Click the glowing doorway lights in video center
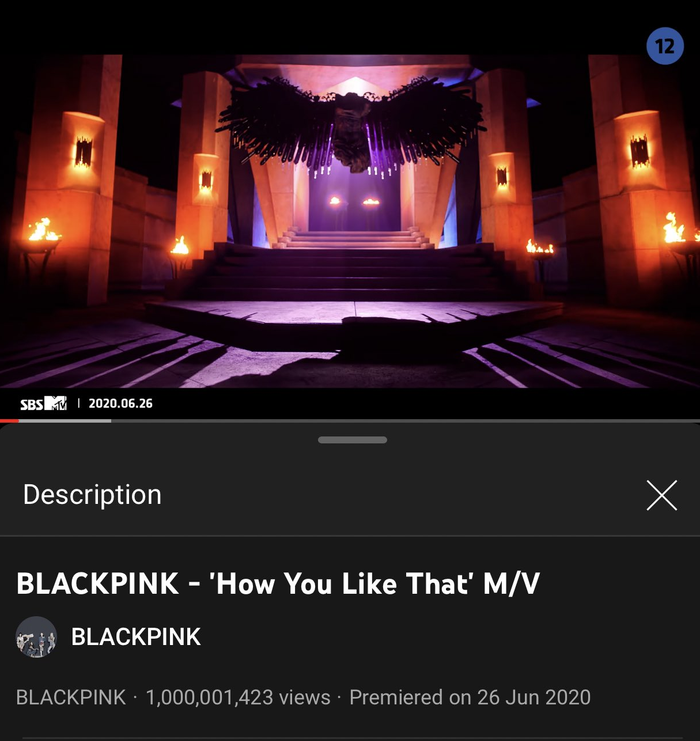Screen dimensions: 700x741 (353, 202)
